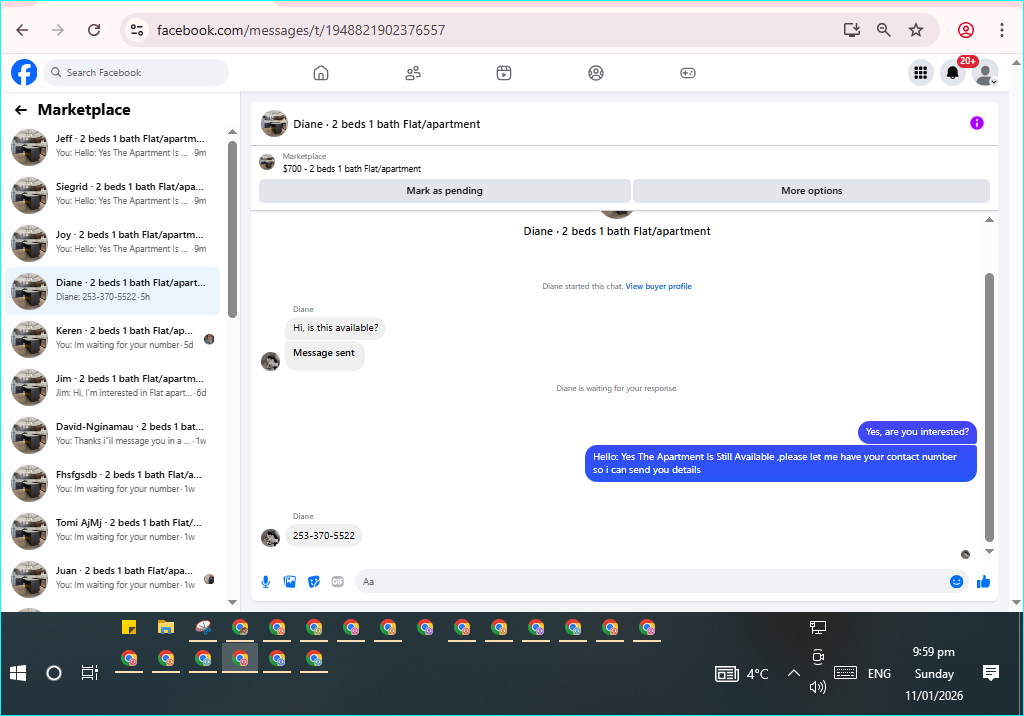Send a thumbs up like
The image size is (1024, 716).
tap(984, 581)
